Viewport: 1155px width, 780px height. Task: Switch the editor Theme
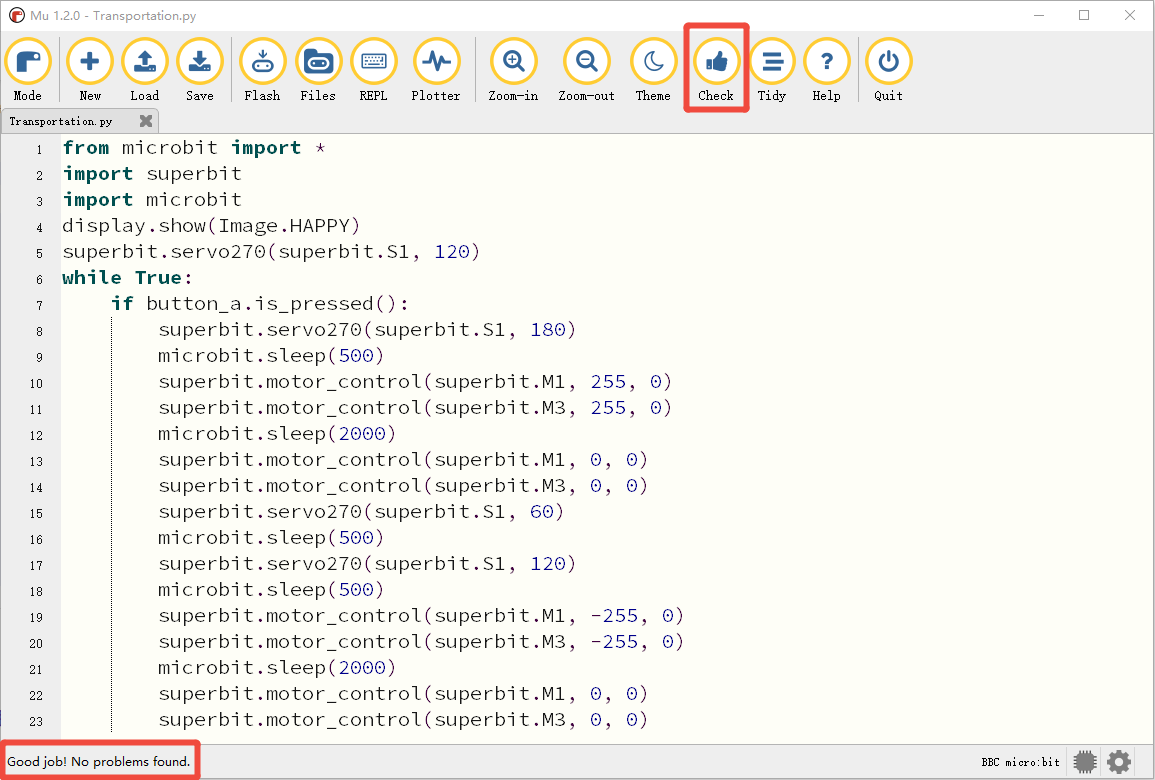coord(653,70)
